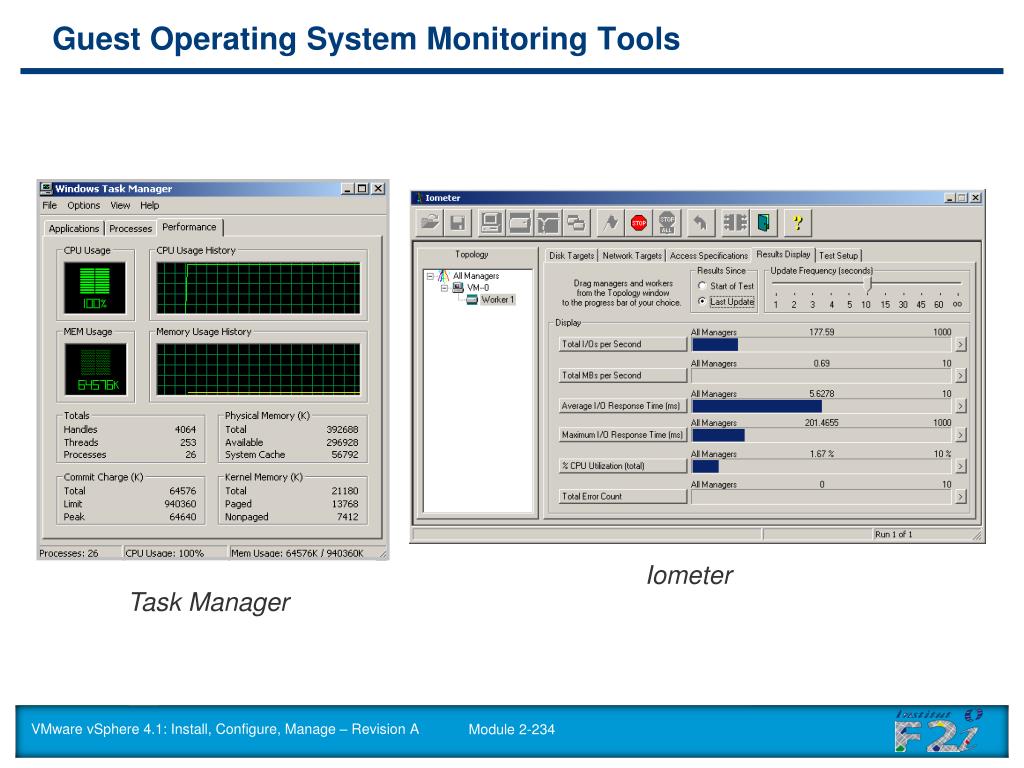The image size is (1024, 768).
Task: Open the File menu in Task Manager
Action: click(x=50, y=205)
